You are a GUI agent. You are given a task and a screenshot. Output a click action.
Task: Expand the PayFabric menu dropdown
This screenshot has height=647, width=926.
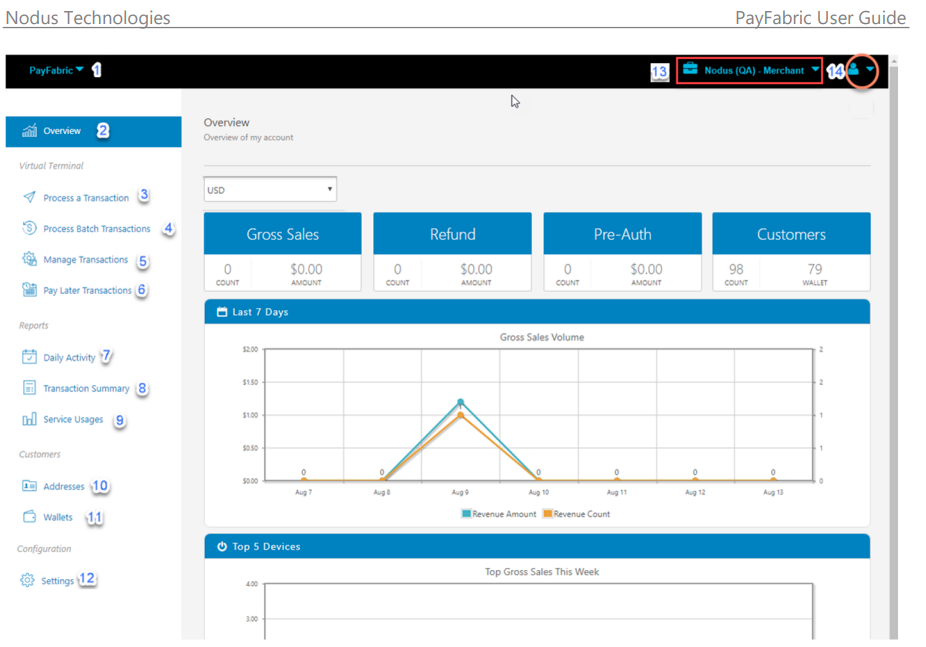click(56, 71)
